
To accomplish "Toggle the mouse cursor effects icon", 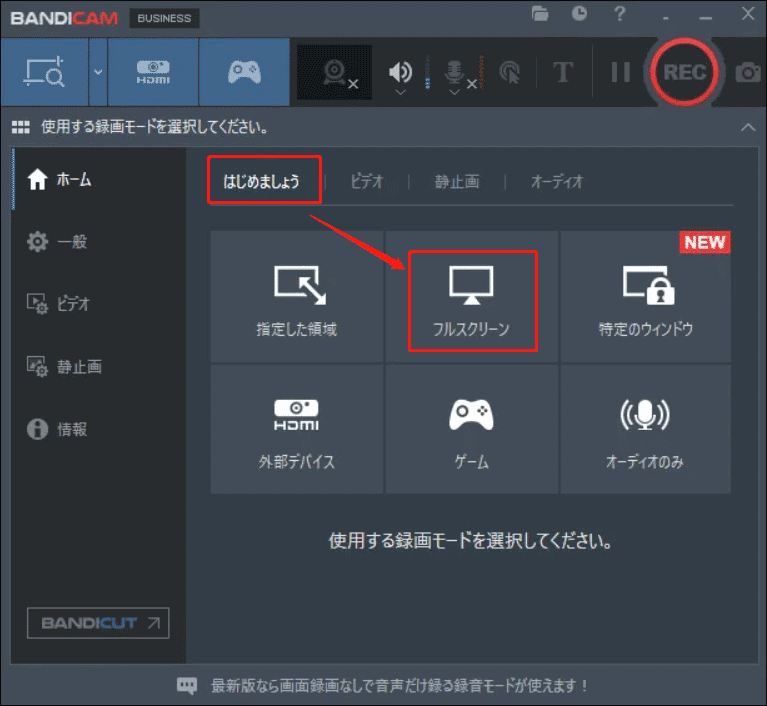I will [x=509, y=72].
